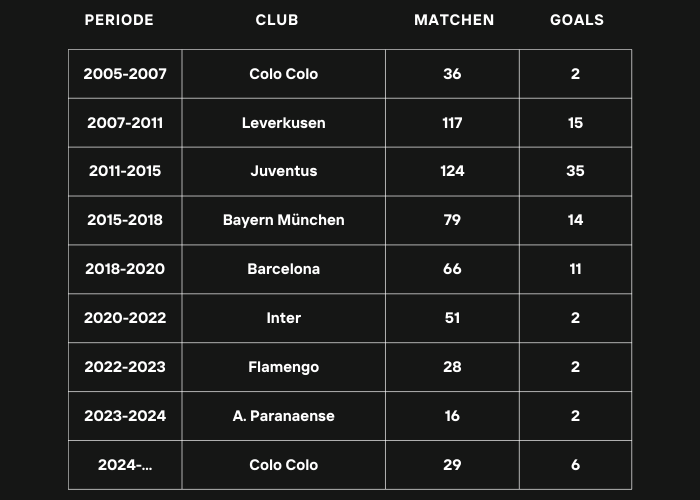
Task: Select the Leverkusen club cell
Action: [283, 123]
